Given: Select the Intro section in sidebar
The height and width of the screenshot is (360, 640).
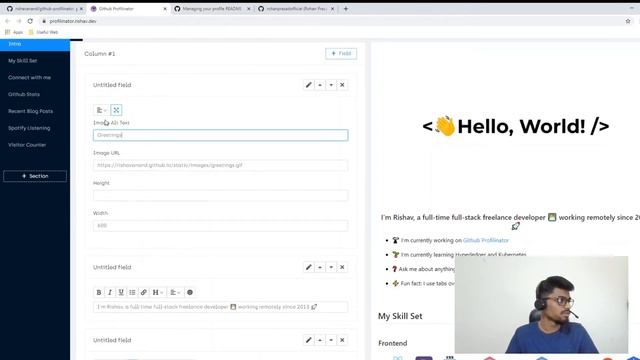Looking at the screenshot, I should (35, 44).
